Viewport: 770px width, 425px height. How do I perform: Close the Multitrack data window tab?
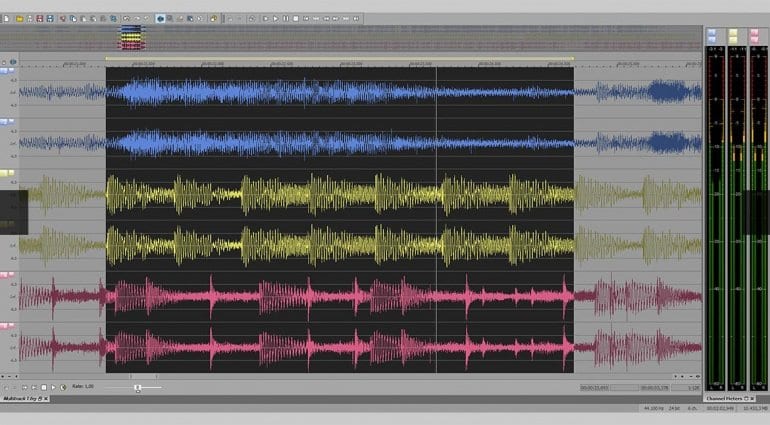(46, 398)
